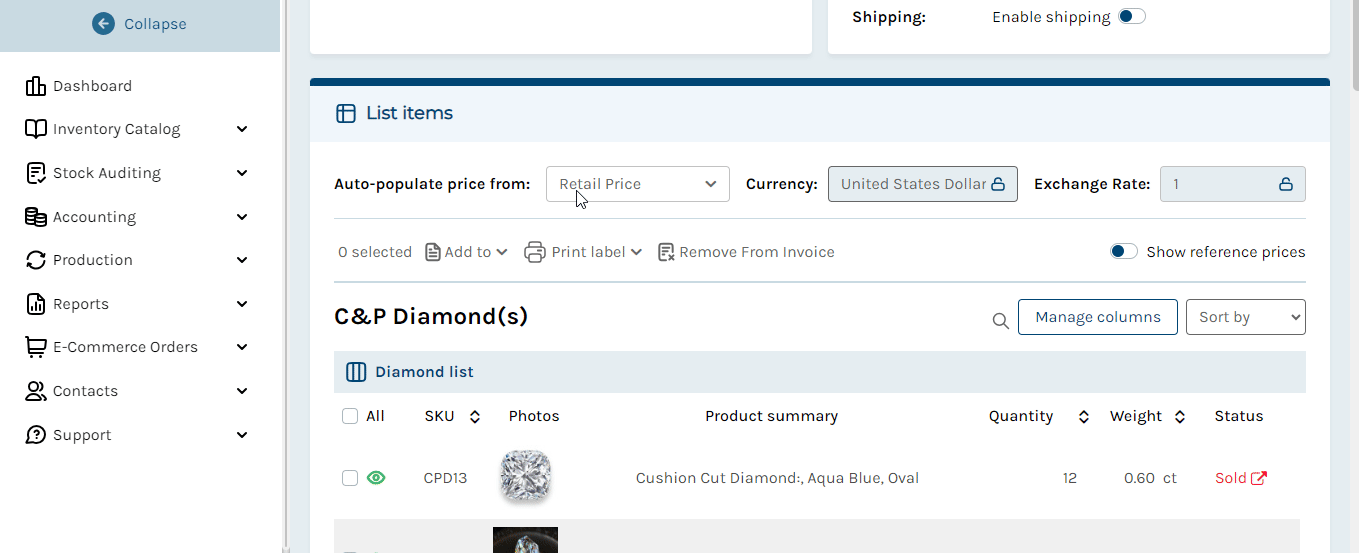Viewport: 1359px width, 553px height.
Task: Sort by SKU using the sort arrows
Action: click(x=475, y=416)
